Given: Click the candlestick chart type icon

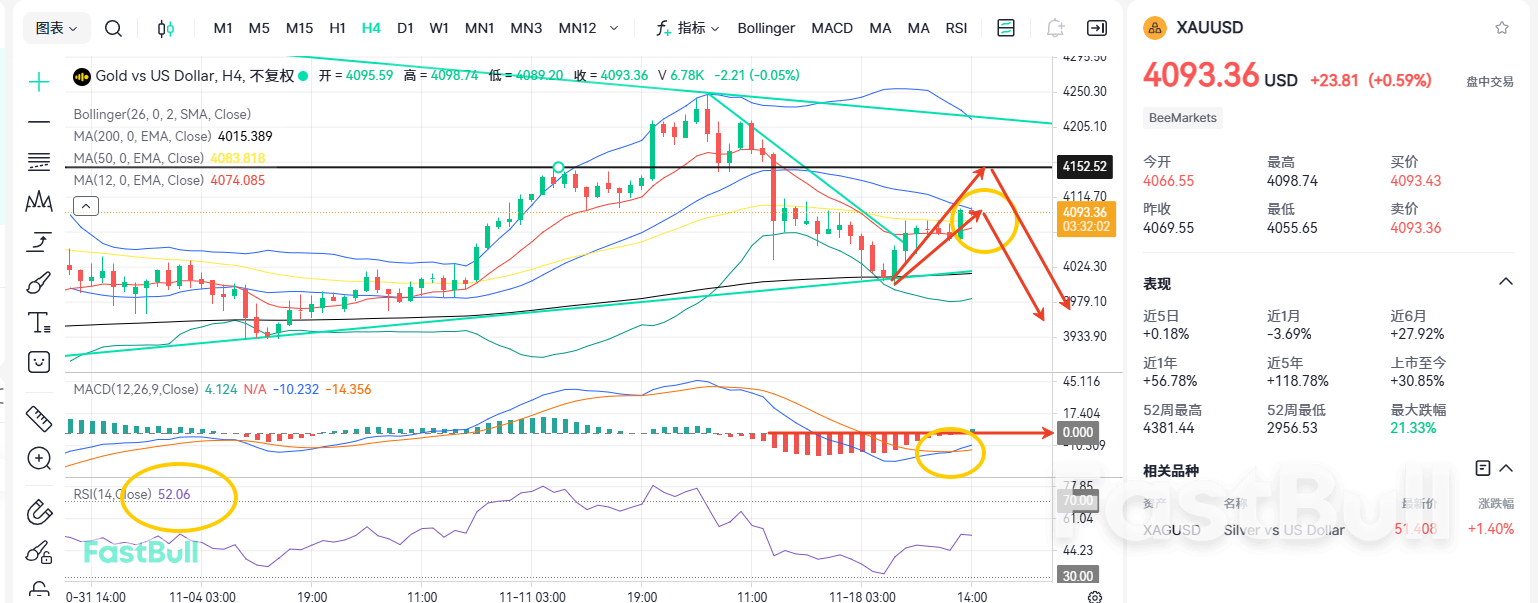Looking at the screenshot, I should pos(166,28).
